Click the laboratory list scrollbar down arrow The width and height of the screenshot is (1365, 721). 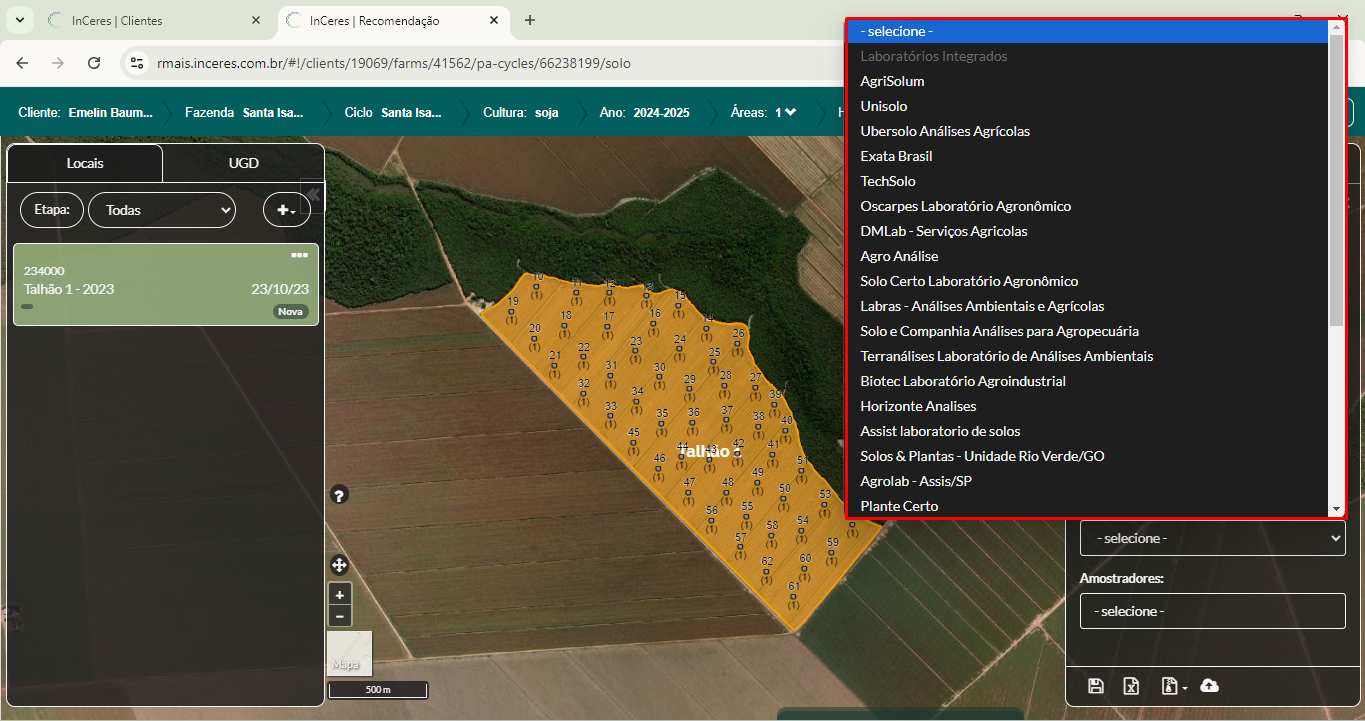(1336, 509)
